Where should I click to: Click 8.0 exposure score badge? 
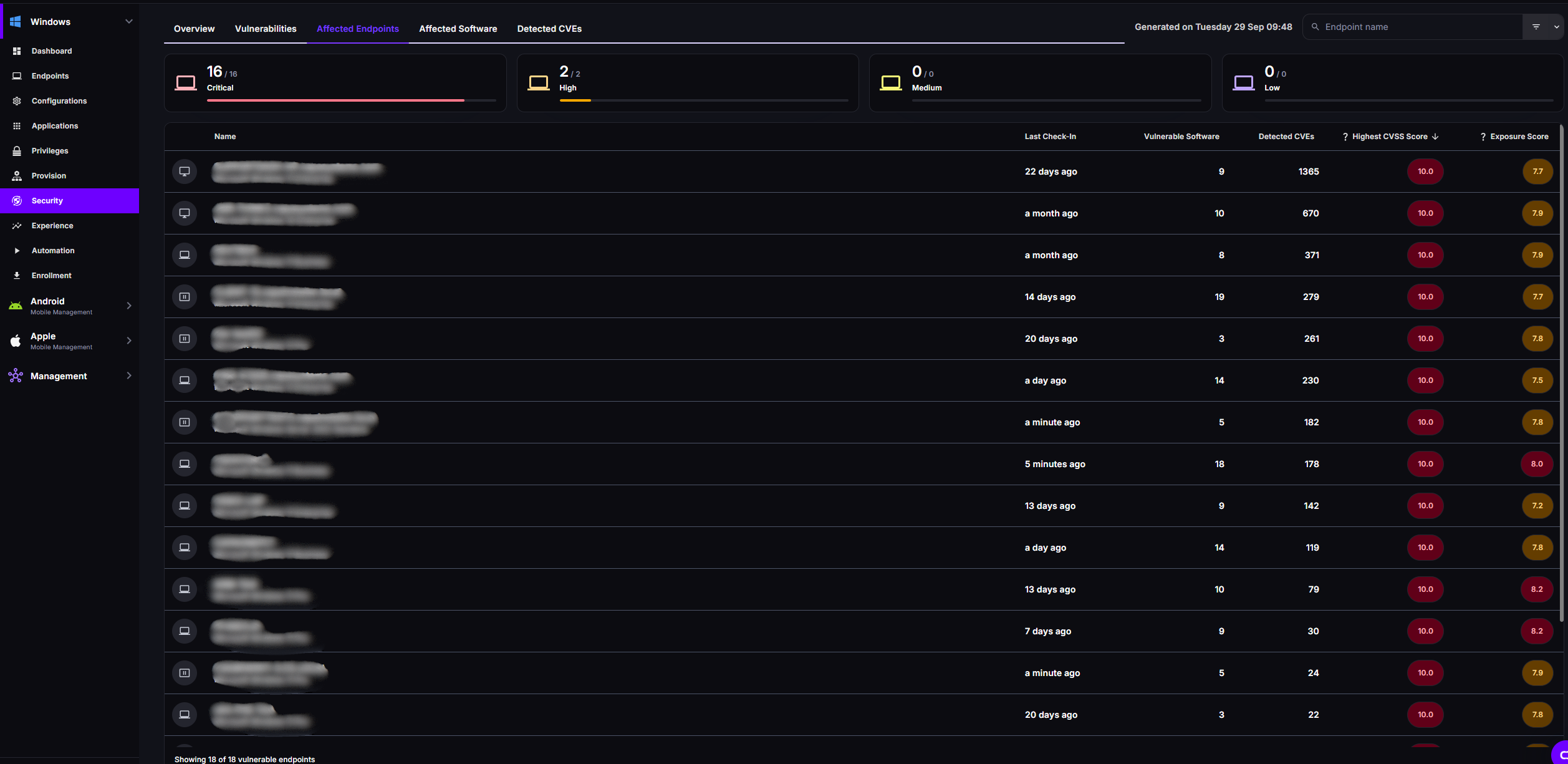tap(1537, 464)
